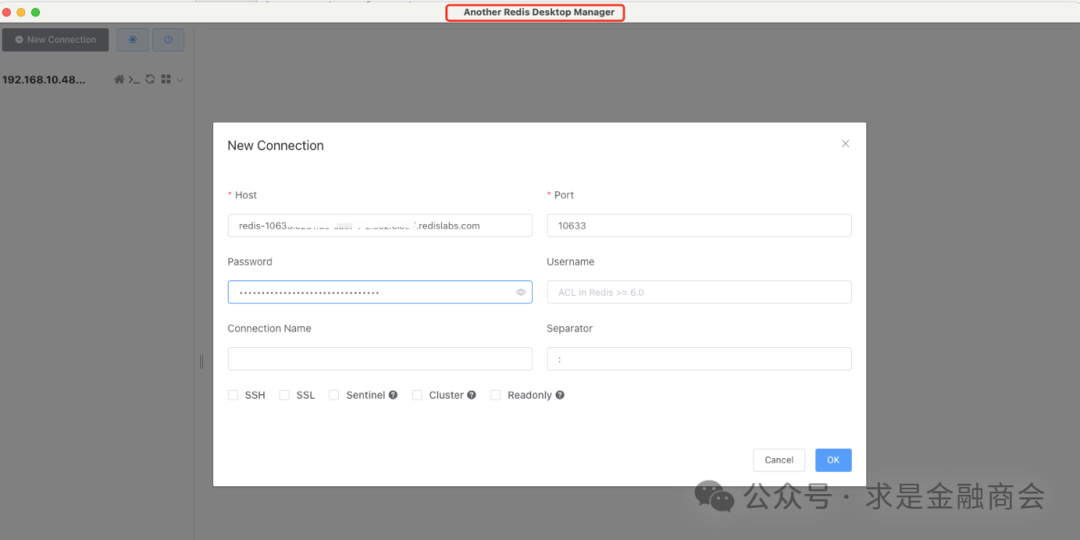Screen dimensions: 1080x540
Task: Tick the Cluster checkbox
Action: coord(417,395)
